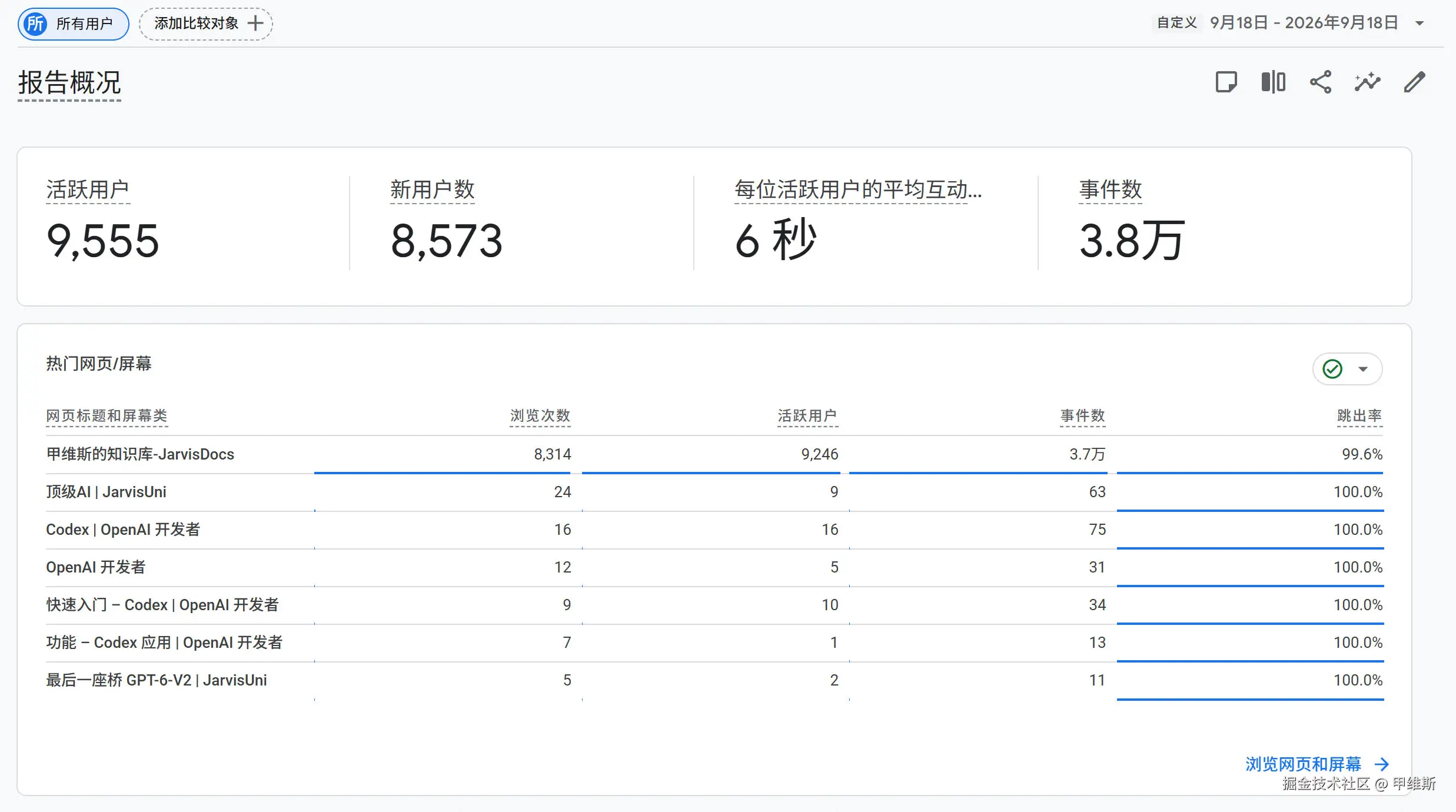Click the 甲维斯的知识库-JarvisDocs row
Image resolution: width=1456 pixels, height=812 pixels.
[x=714, y=454]
